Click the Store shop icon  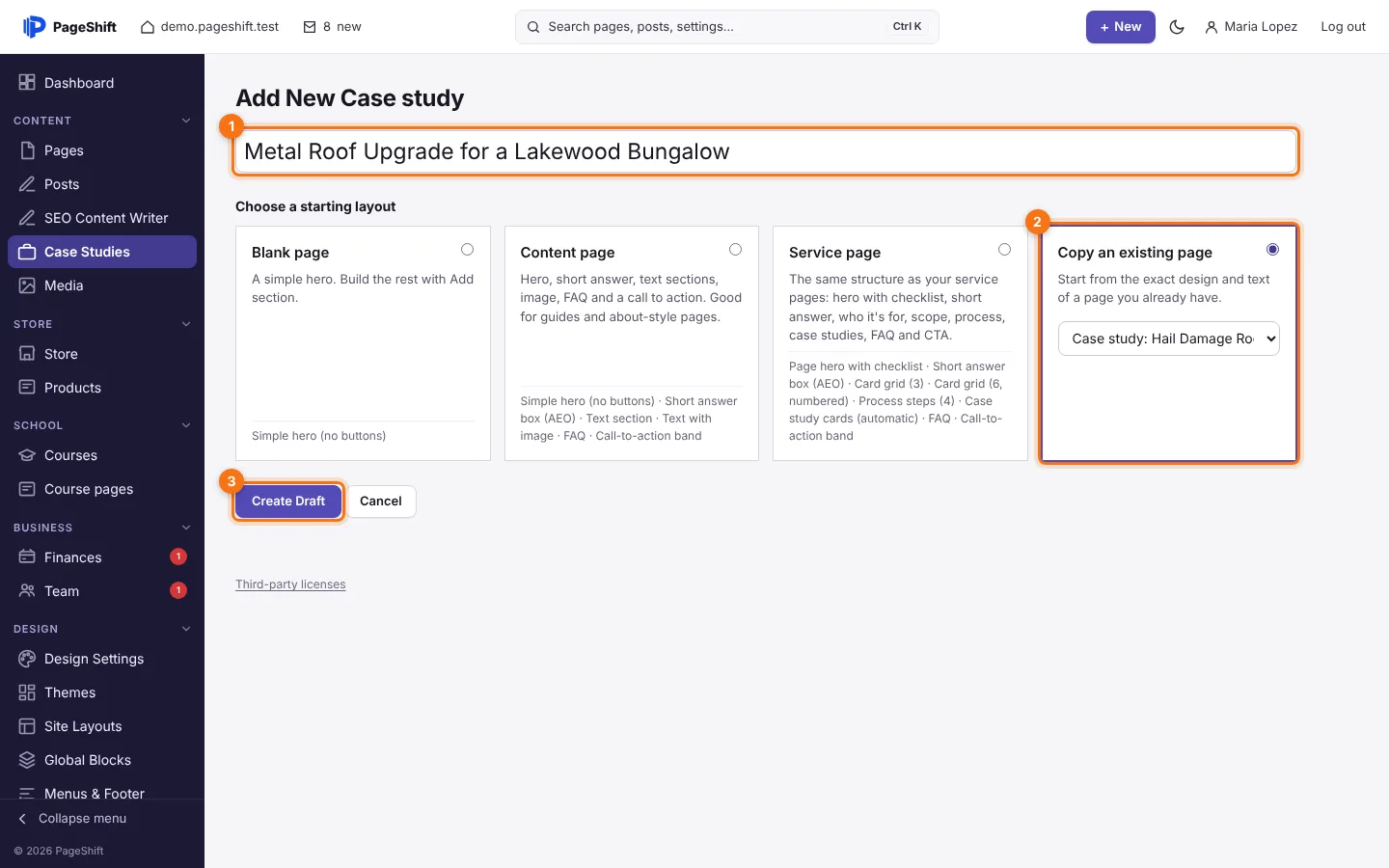pyautogui.click(x=27, y=354)
